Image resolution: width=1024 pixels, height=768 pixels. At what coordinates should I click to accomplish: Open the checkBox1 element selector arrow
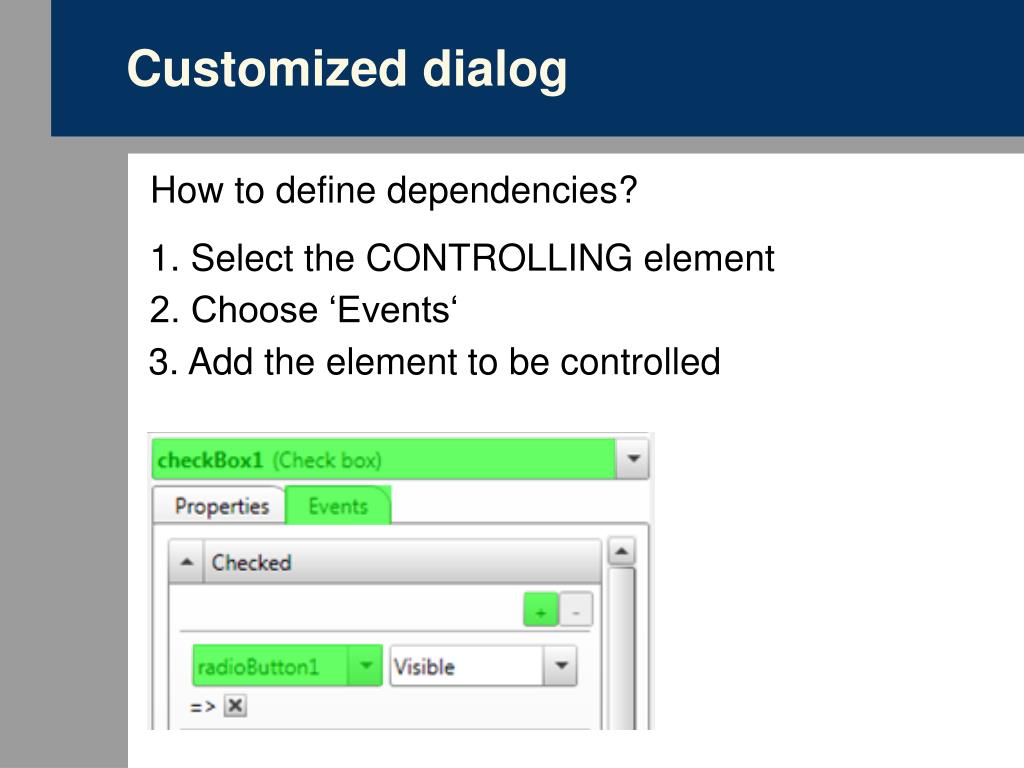[632, 458]
